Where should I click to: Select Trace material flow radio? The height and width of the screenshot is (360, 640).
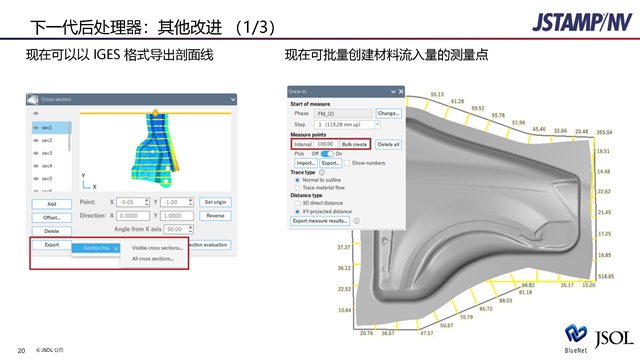[297, 188]
